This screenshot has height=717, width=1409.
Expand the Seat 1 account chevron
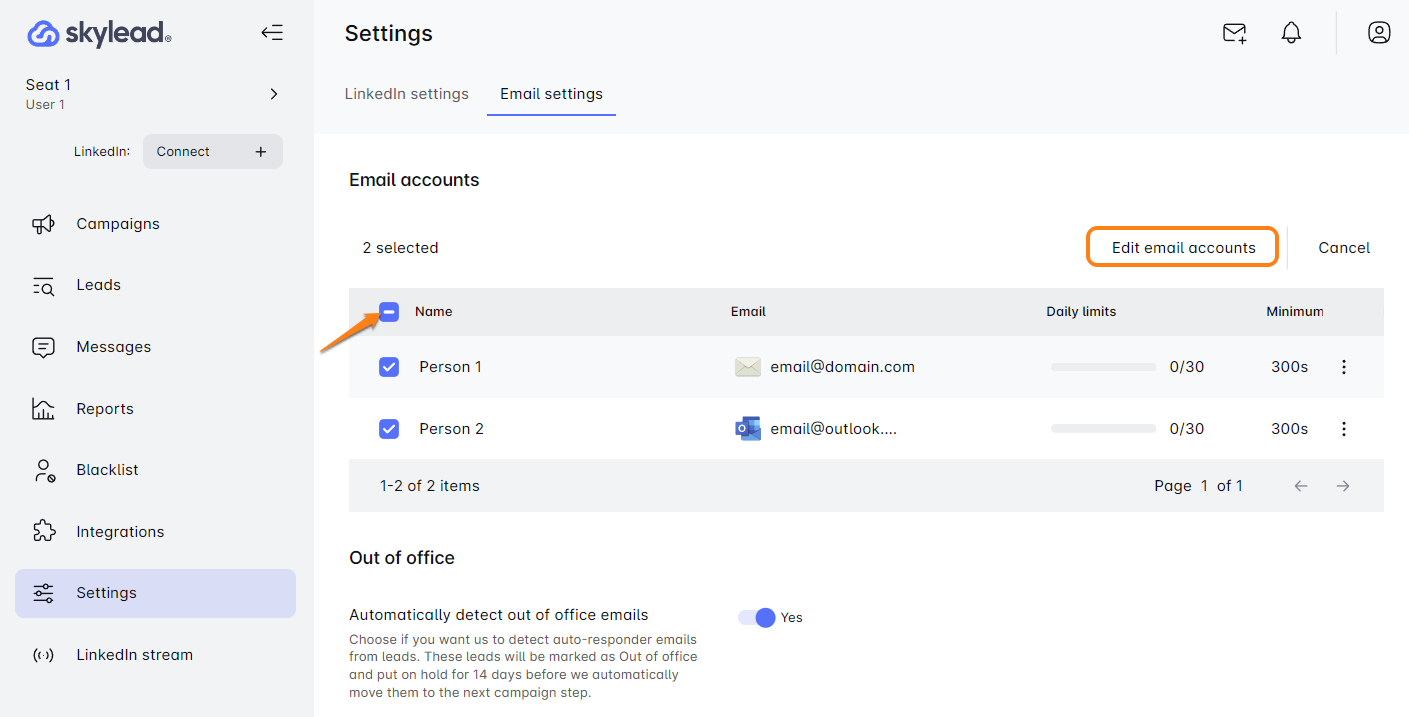[274, 94]
